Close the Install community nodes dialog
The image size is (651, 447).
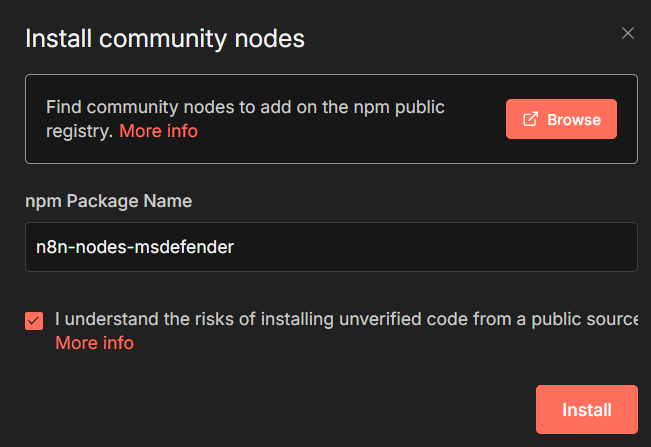627,33
